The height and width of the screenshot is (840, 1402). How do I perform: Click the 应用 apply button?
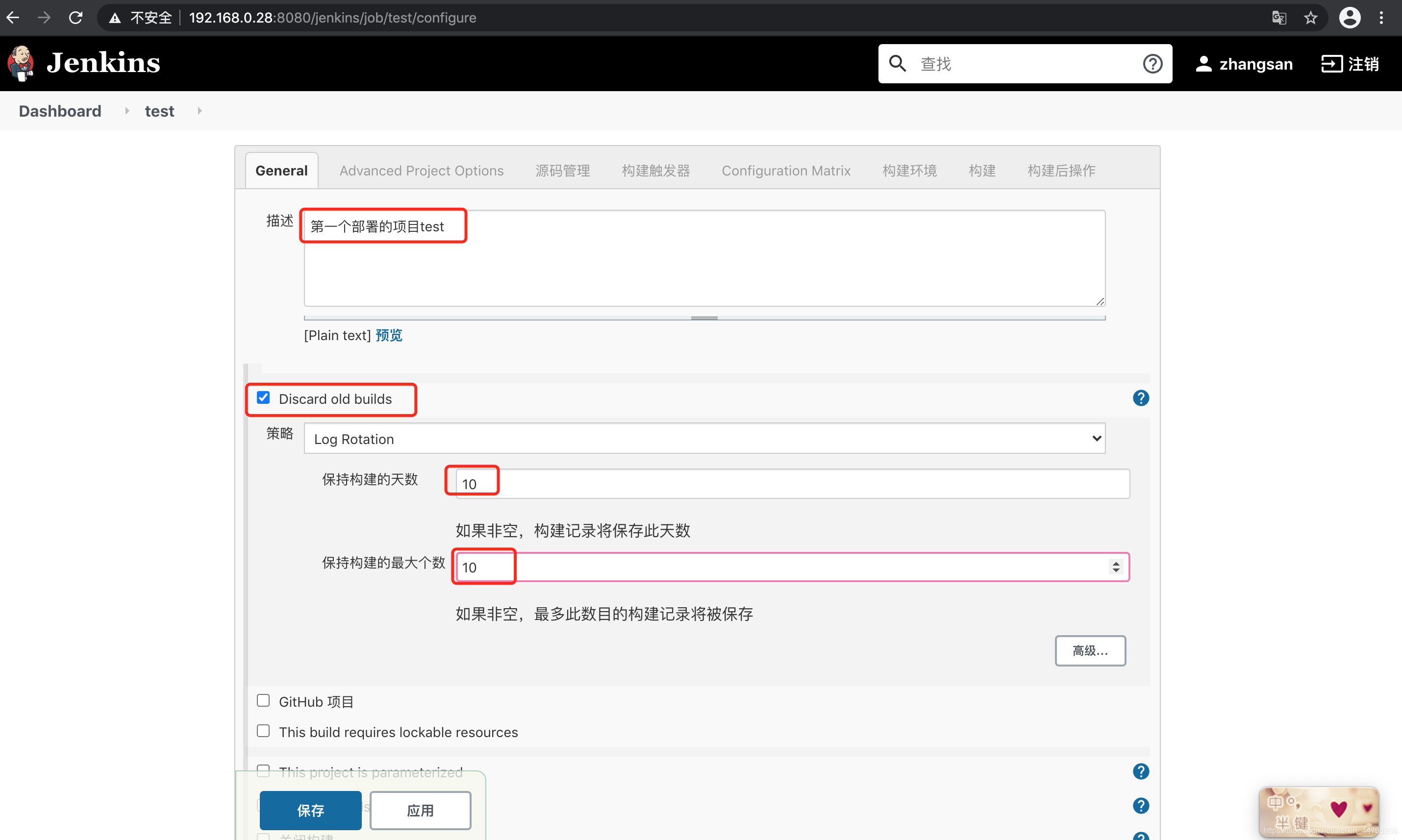(x=420, y=810)
